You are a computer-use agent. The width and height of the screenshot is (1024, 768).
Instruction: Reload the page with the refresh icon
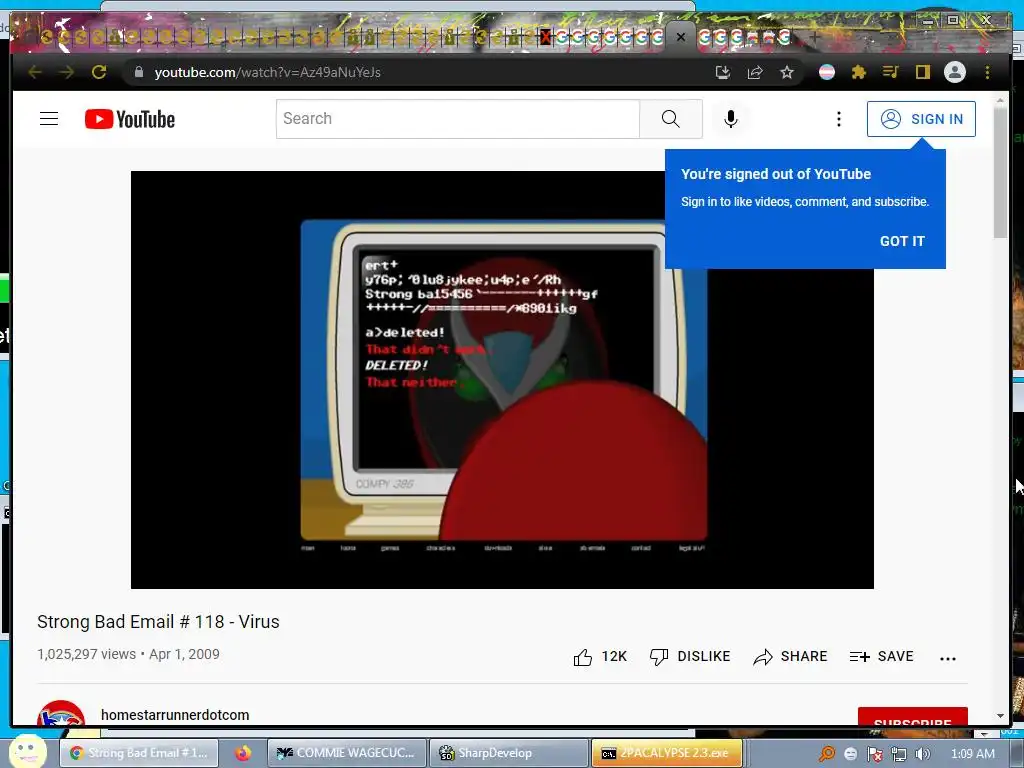pos(99,72)
